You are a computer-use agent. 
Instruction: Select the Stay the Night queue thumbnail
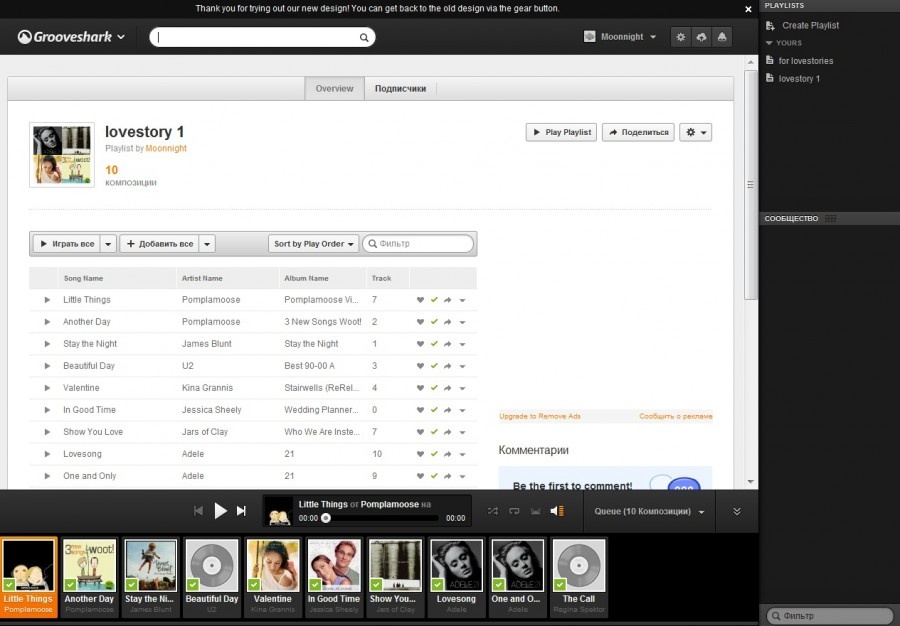pyautogui.click(x=150, y=577)
